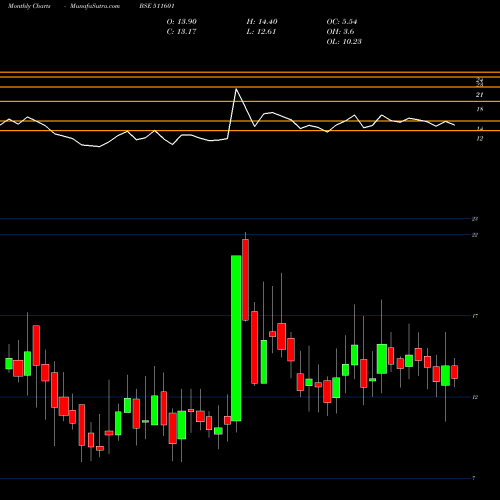This screenshot has height=500, width=500.
Task: Select the 'H: 14.40' high value
Action: pyautogui.click(x=262, y=22)
